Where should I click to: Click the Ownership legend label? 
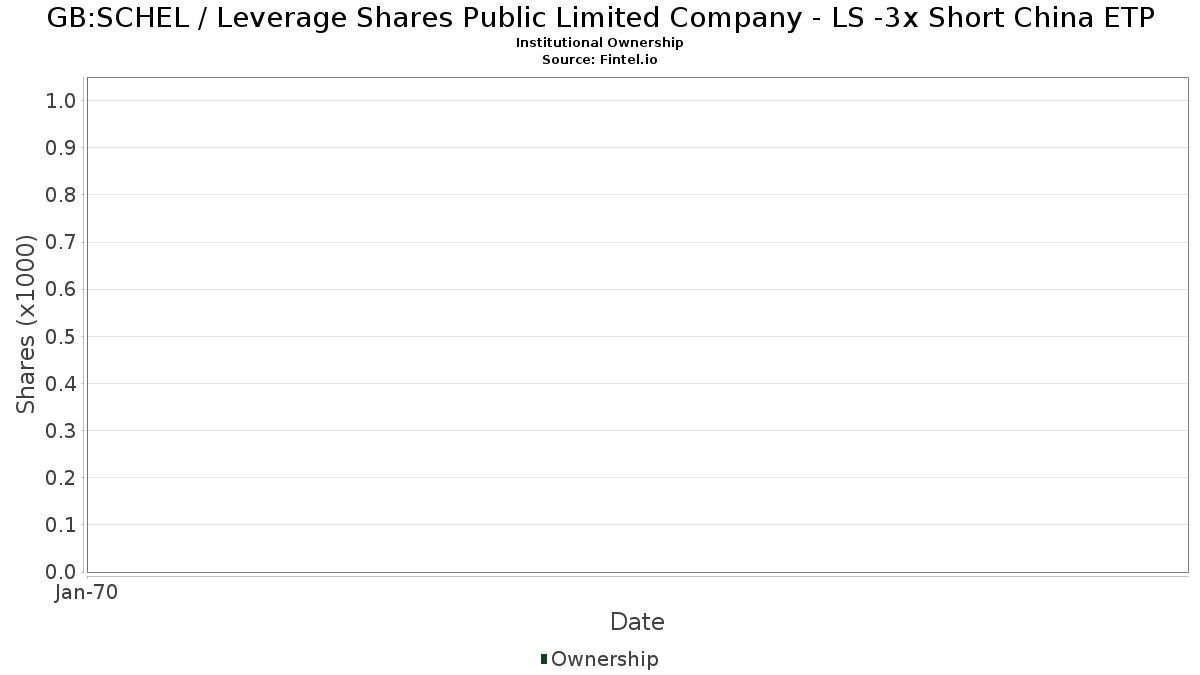[604, 659]
